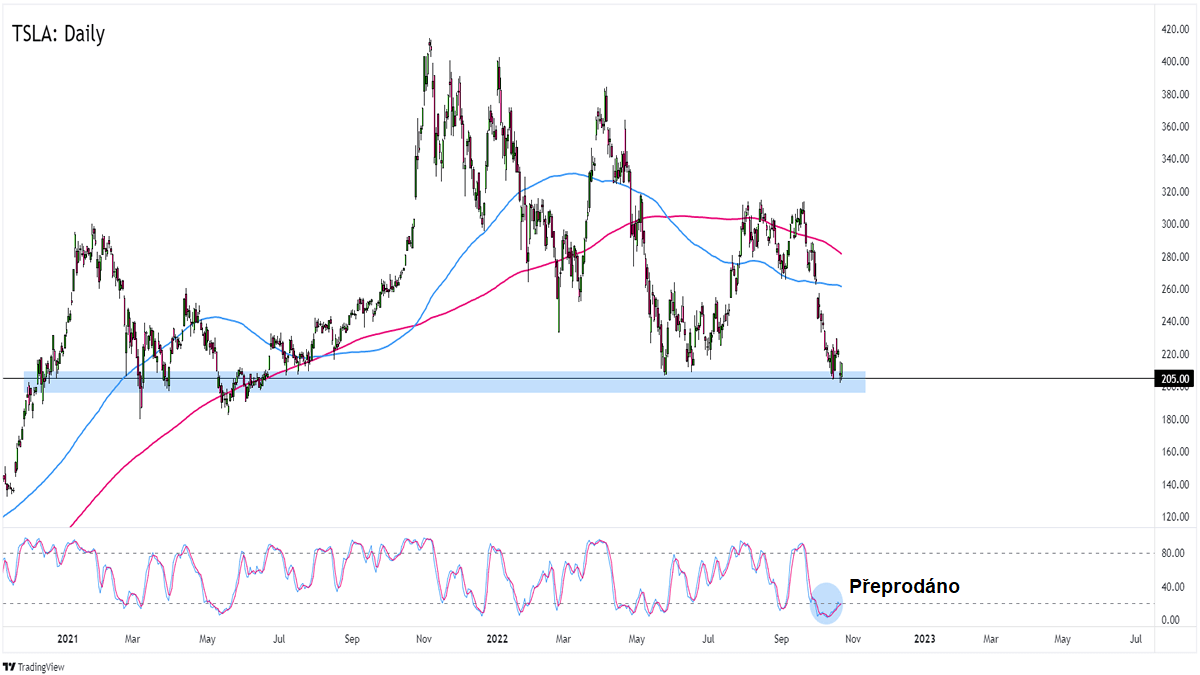The image size is (1200, 675).
Task: Click the 300.00 price axis label
Action: coord(1173,224)
